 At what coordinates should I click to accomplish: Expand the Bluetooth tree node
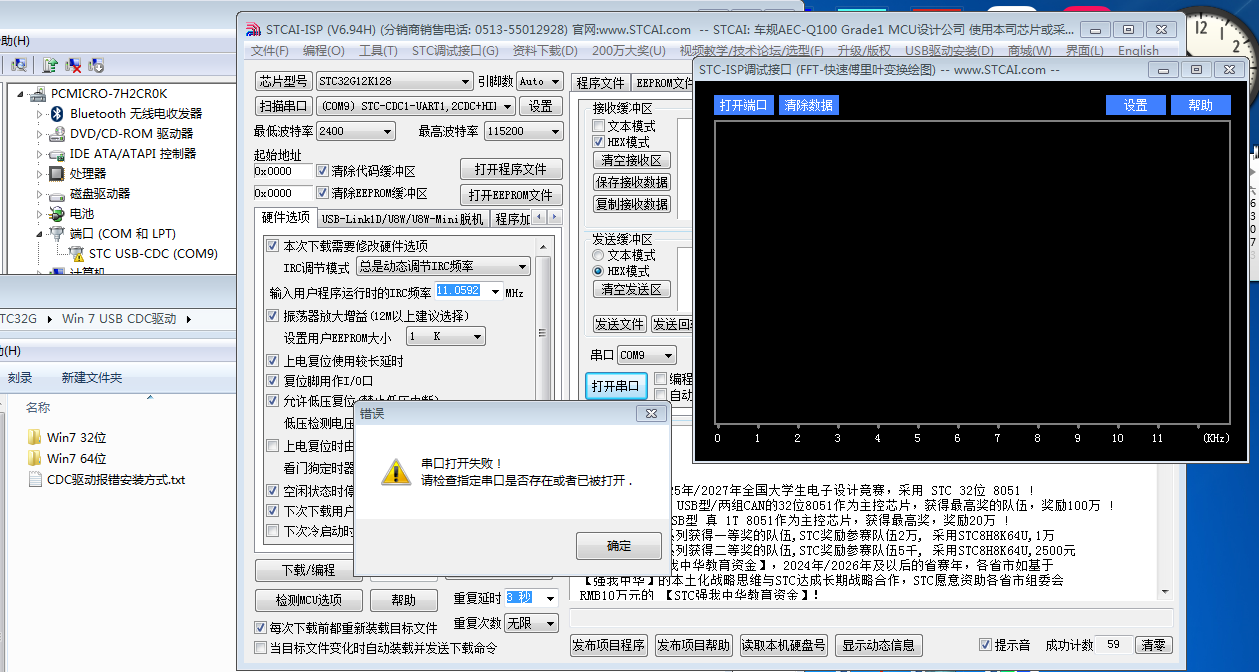click(x=41, y=114)
